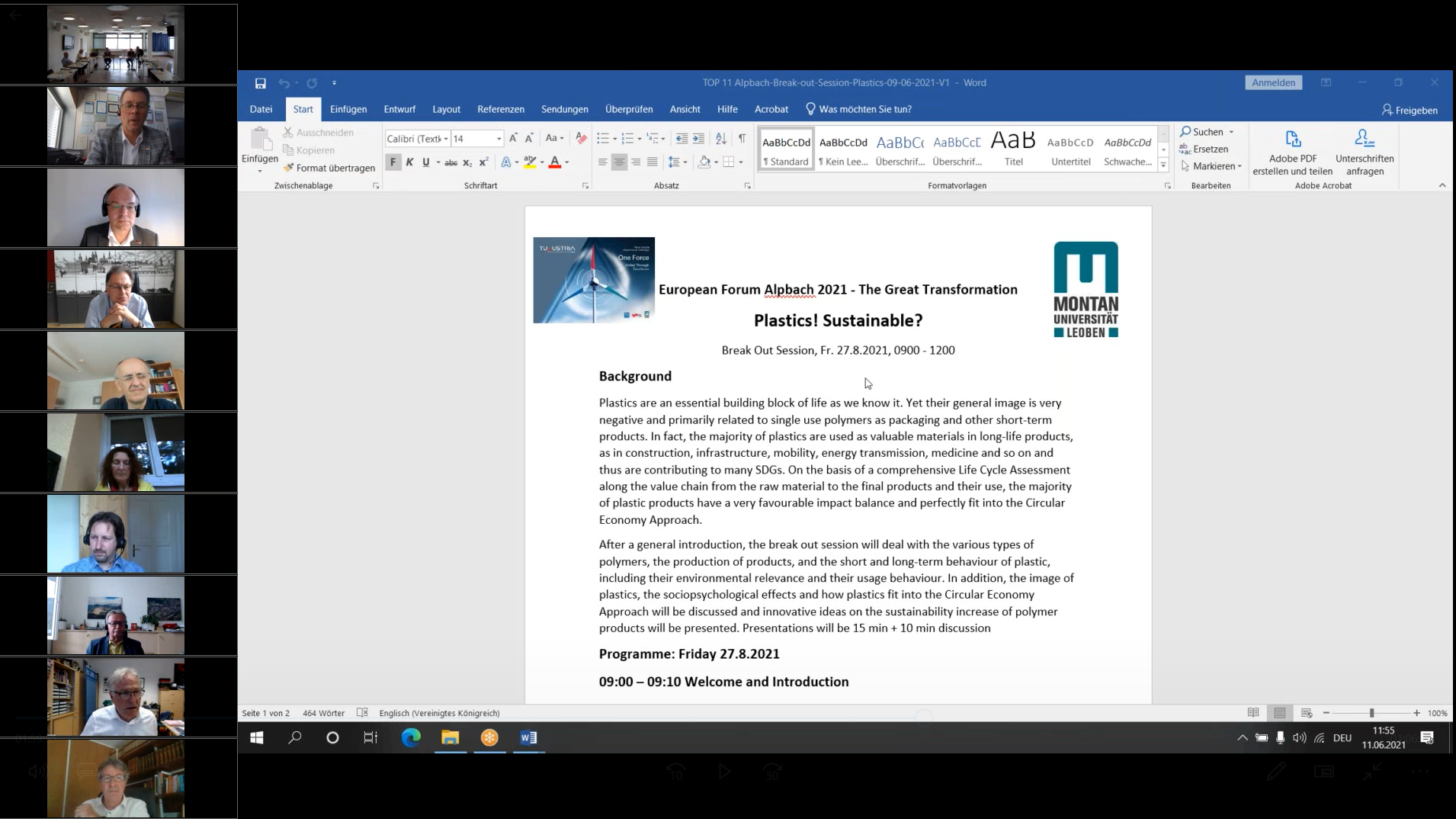Click the sort A-Z icon
This screenshot has height=819, width=1456.
pyautogui.click(x=720, y=138)
